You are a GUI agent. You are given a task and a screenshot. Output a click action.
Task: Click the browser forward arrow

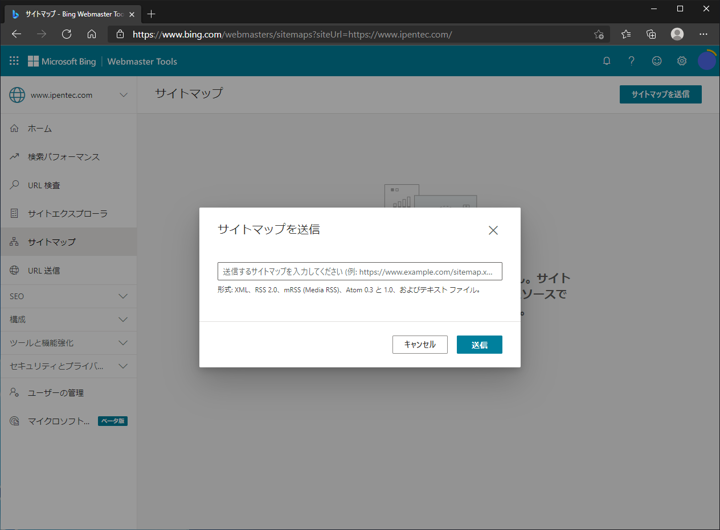tap(42, 34)
